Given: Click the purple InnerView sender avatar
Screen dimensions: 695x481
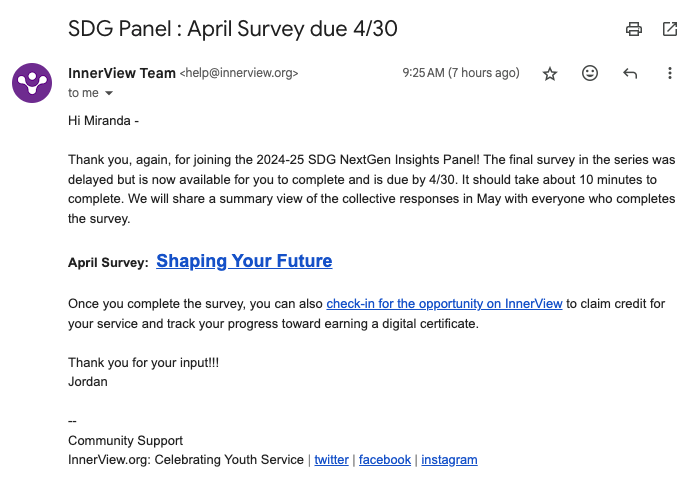Looking at the screenshot, I should 32,82.
